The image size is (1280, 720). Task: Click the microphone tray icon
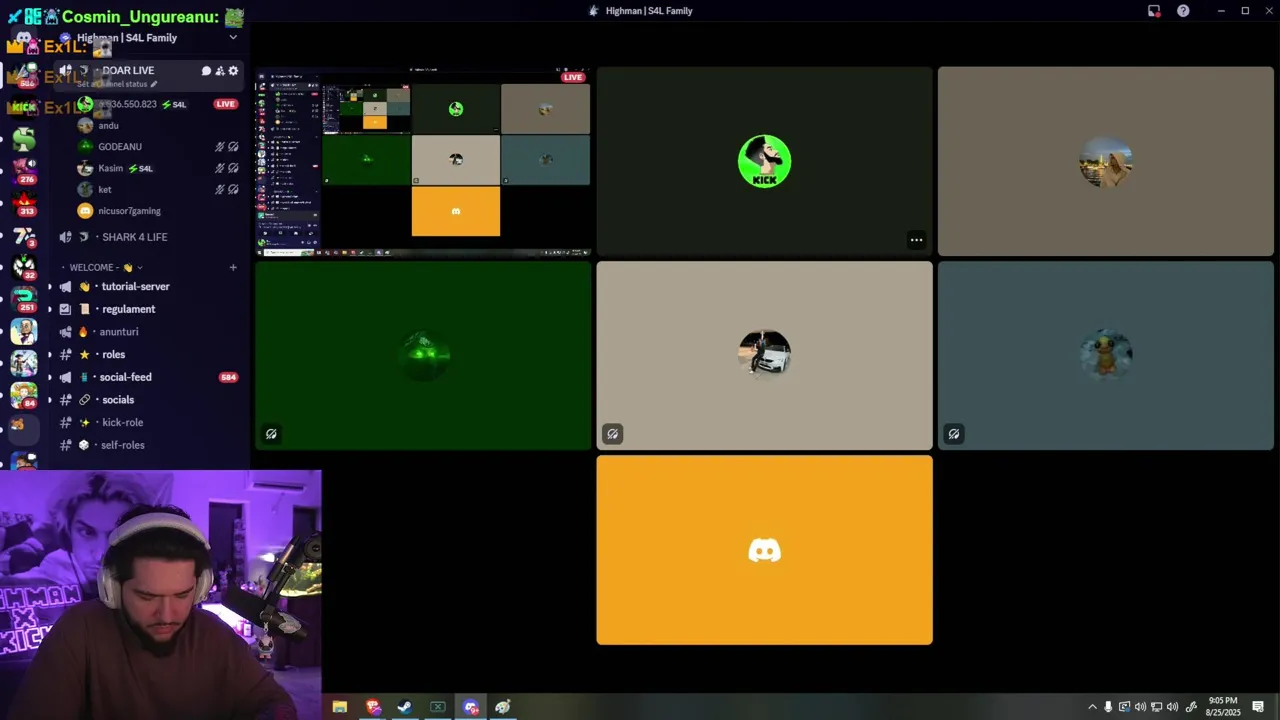(x=1108, y=707)
